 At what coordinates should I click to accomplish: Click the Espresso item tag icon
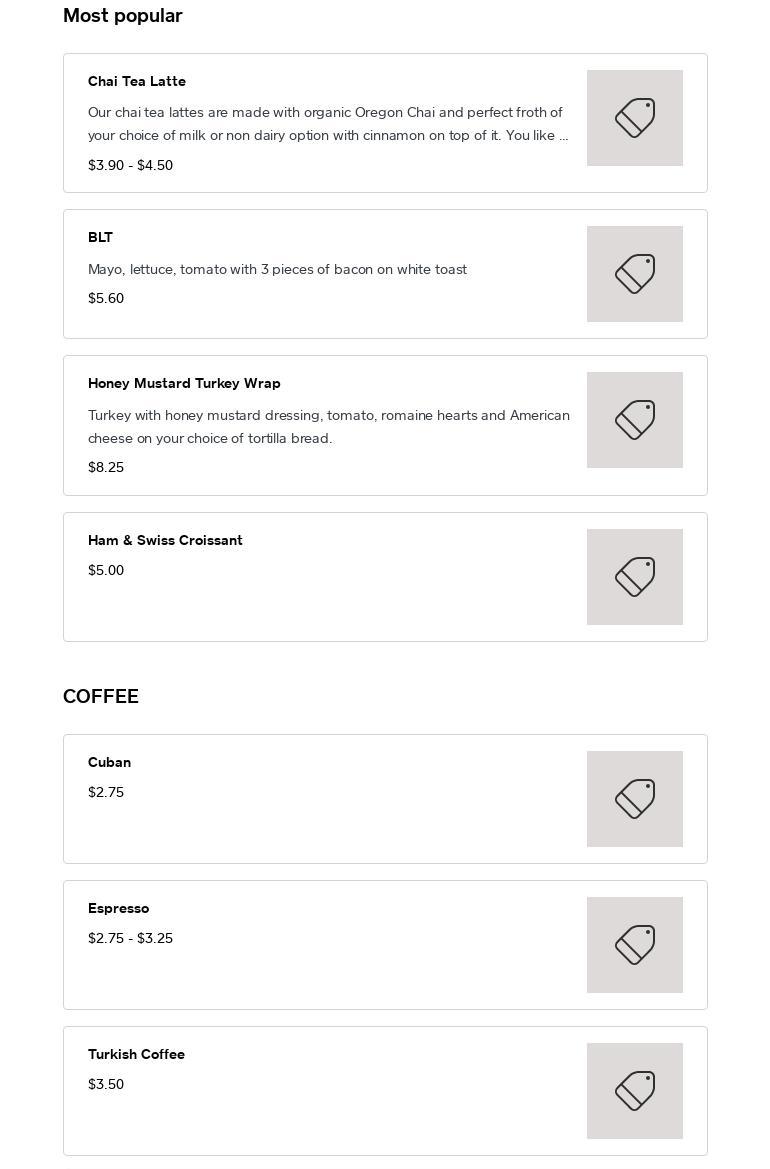[634, 945]
